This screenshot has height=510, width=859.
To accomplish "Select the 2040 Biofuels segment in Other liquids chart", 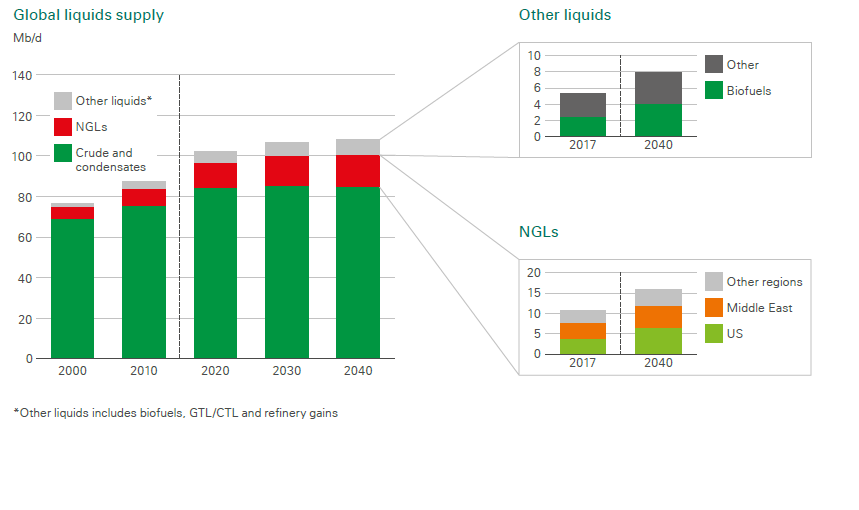I will tap(658, 120).
